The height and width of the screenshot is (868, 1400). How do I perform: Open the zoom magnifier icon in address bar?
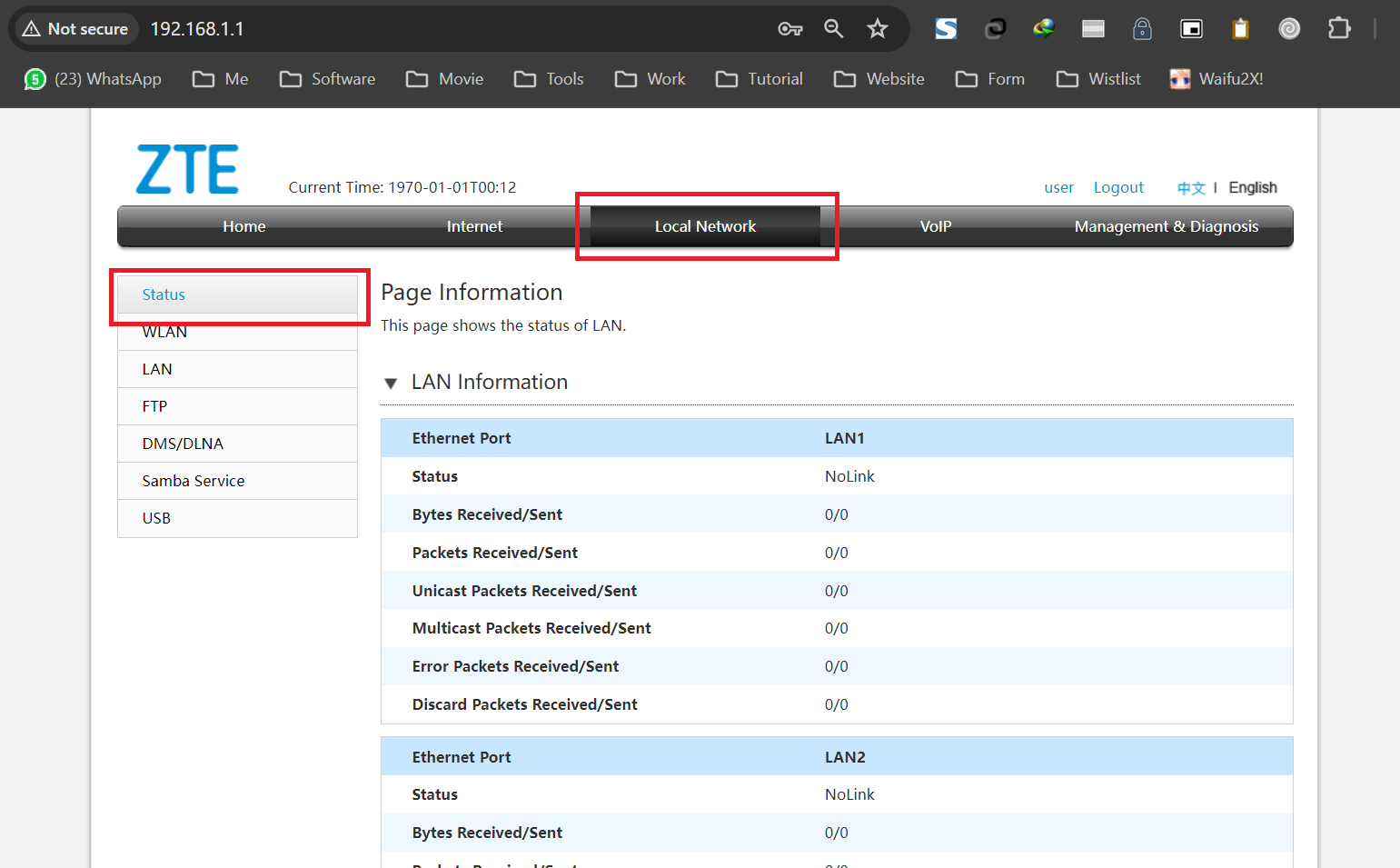tap(834, 29)
